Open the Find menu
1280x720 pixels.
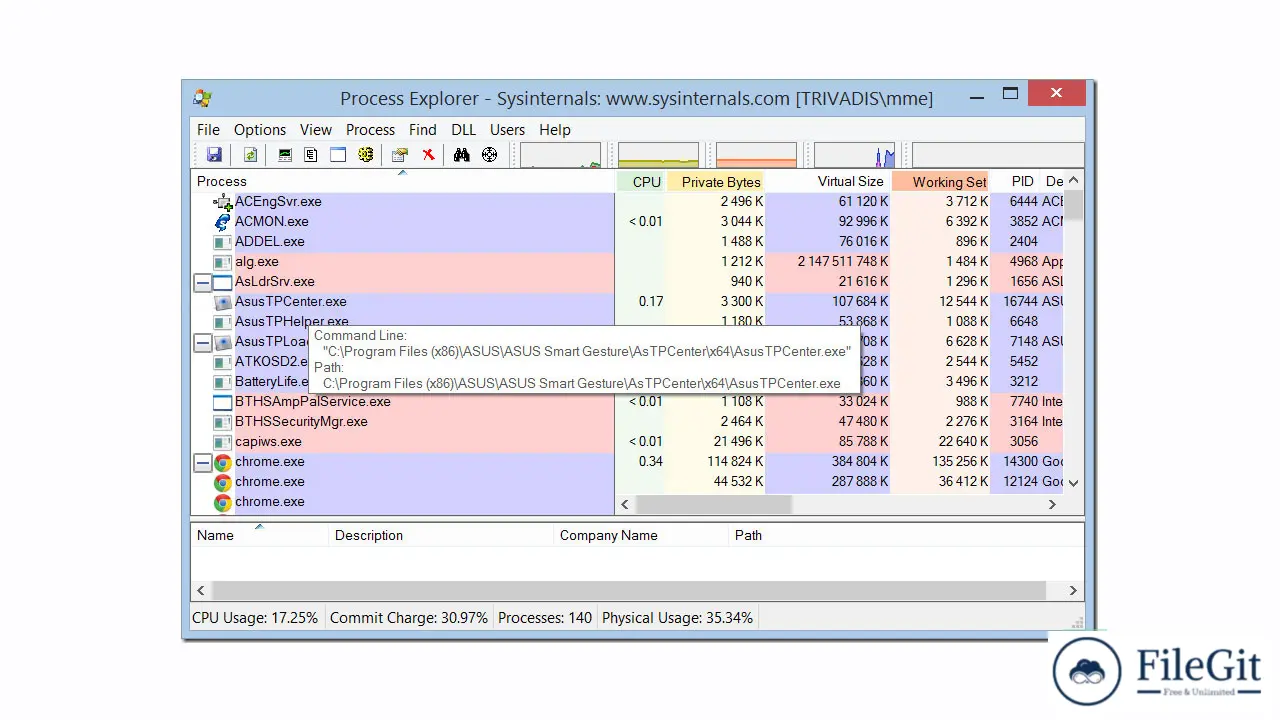coord(423,130)
